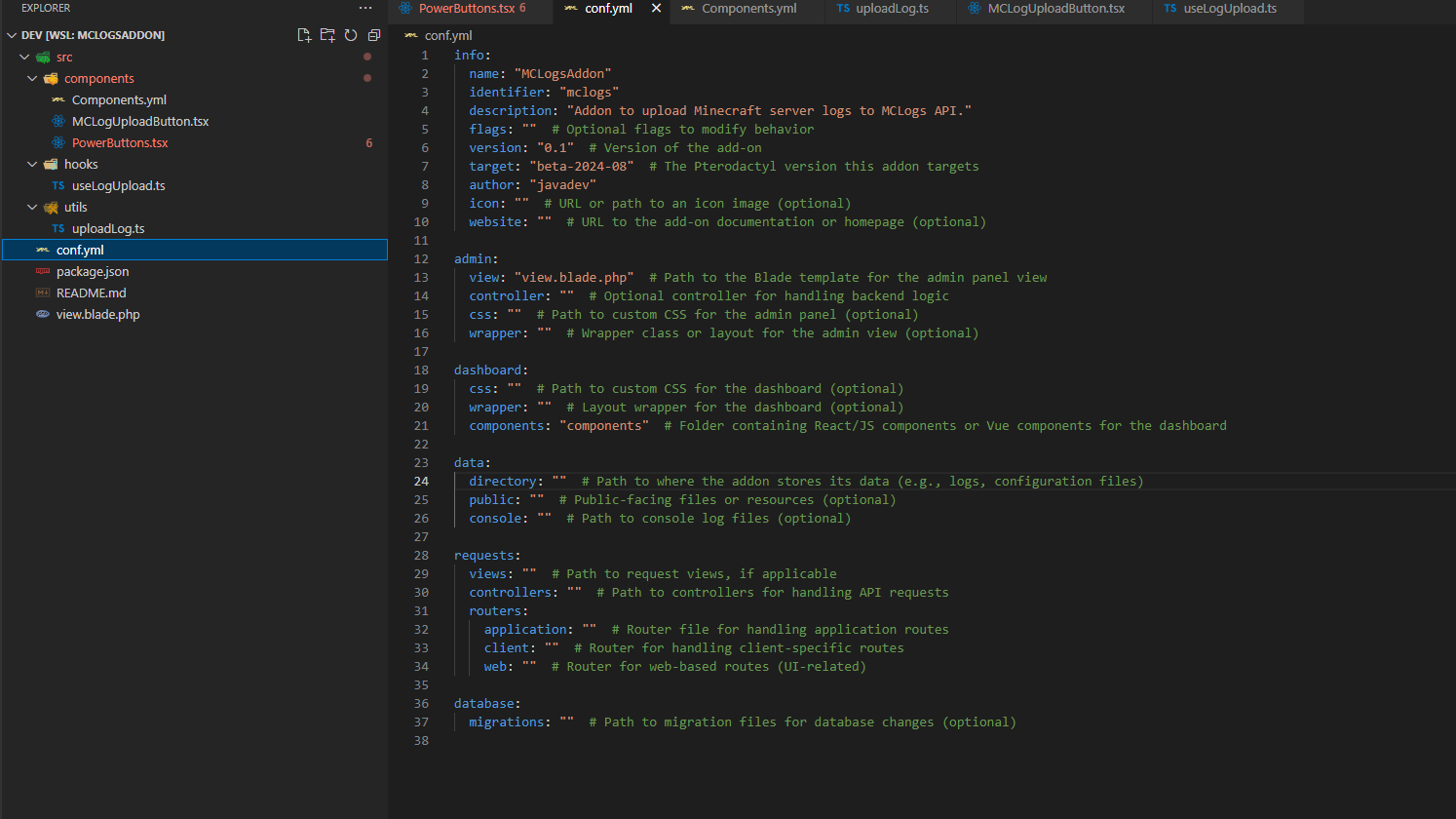Click the hooks folder icon
1456x819 pixels.
tap(51, 164)
